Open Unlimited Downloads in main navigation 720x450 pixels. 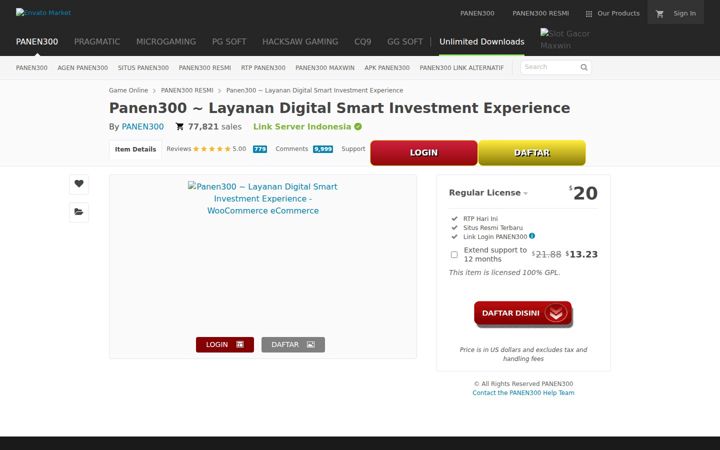[482, 42]
